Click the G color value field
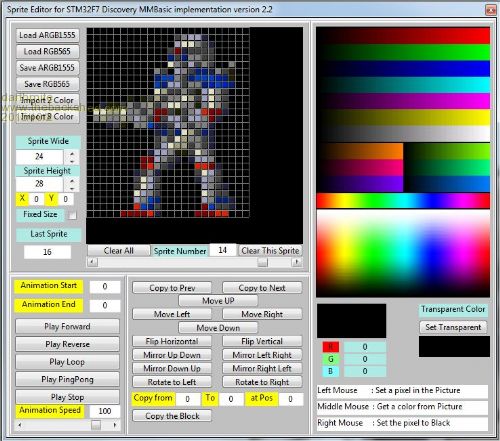The width and height of the screenshot is (500, 441). coord(365,359)
